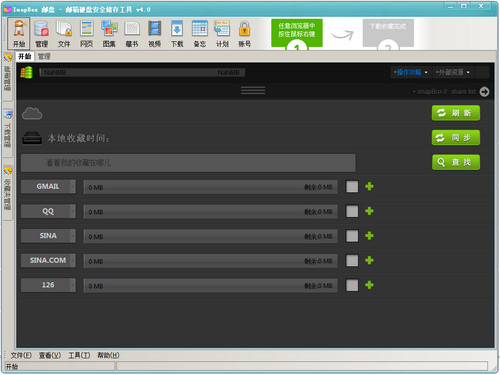Click the GMAIL storage usage bar
The width and height of the screenshot is (500, 375).
coord(211,187)
